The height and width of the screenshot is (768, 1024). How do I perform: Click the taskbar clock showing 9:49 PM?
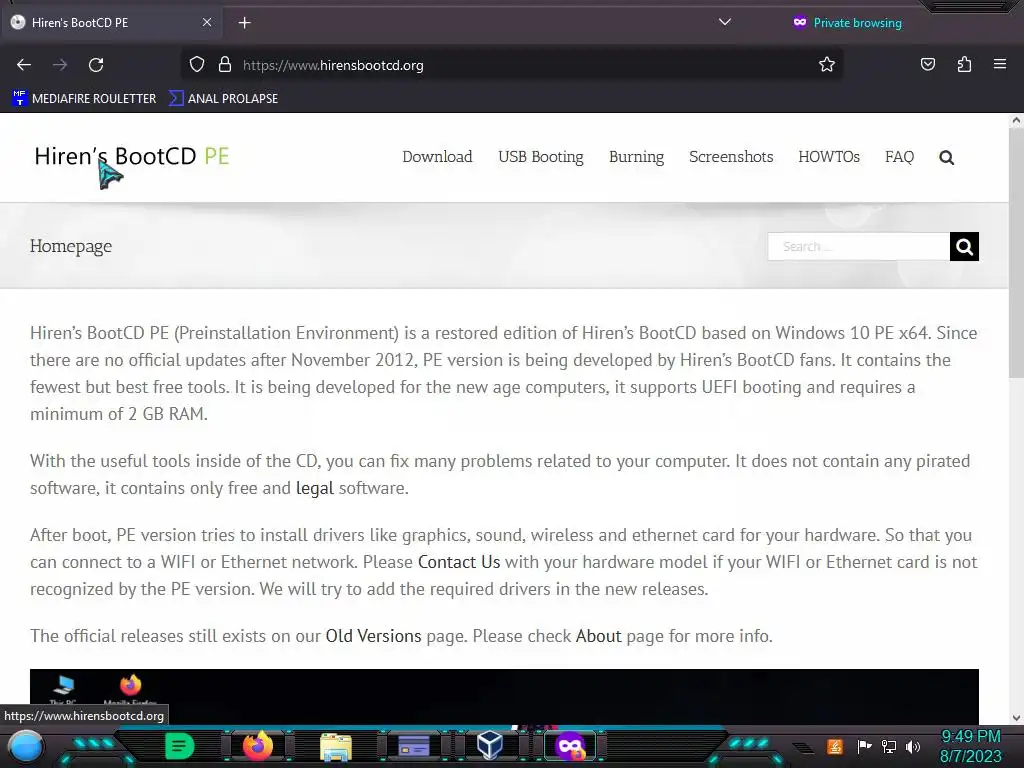click(970, 746)
